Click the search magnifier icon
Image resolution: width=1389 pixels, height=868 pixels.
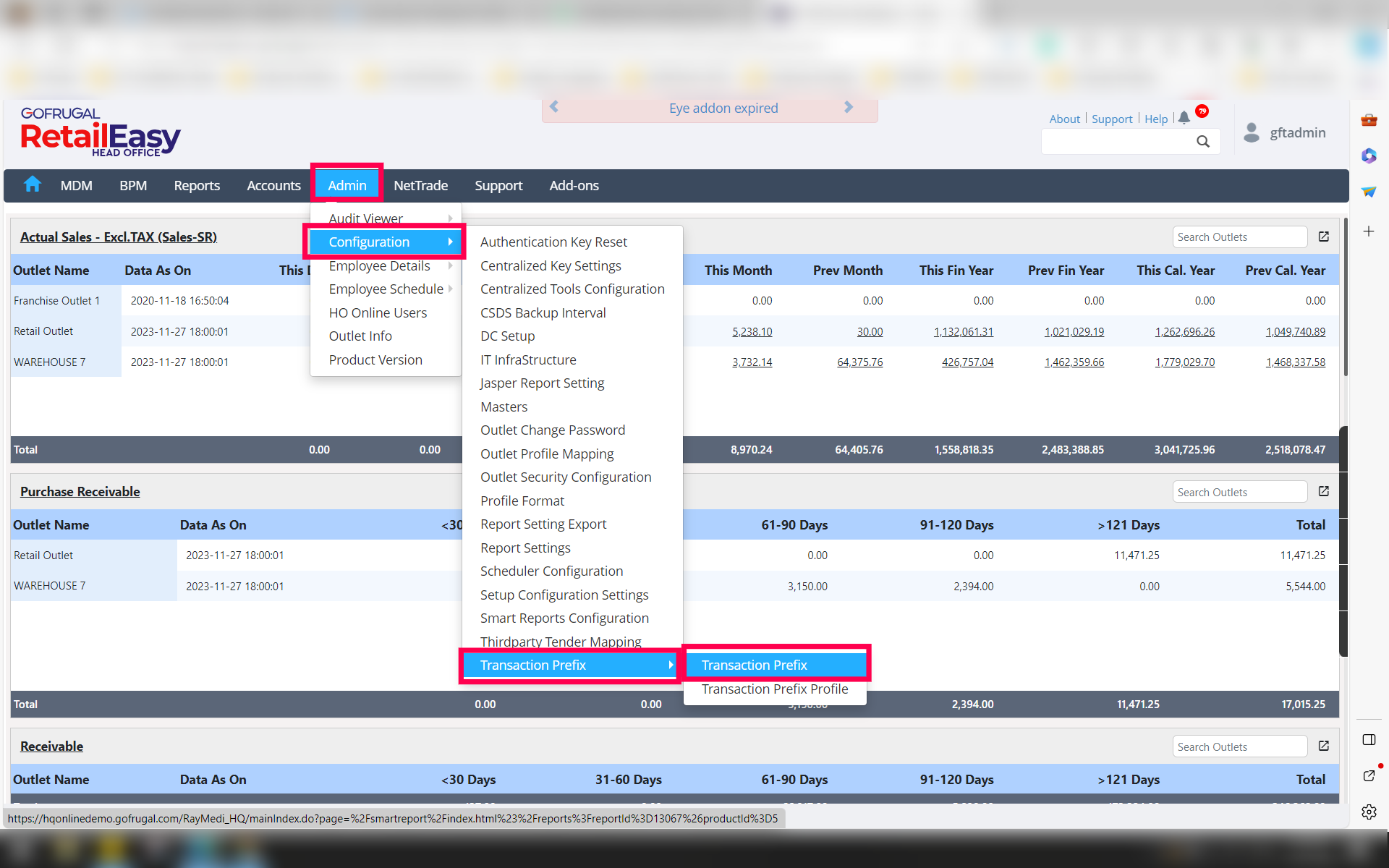(x=1202, y=142)
